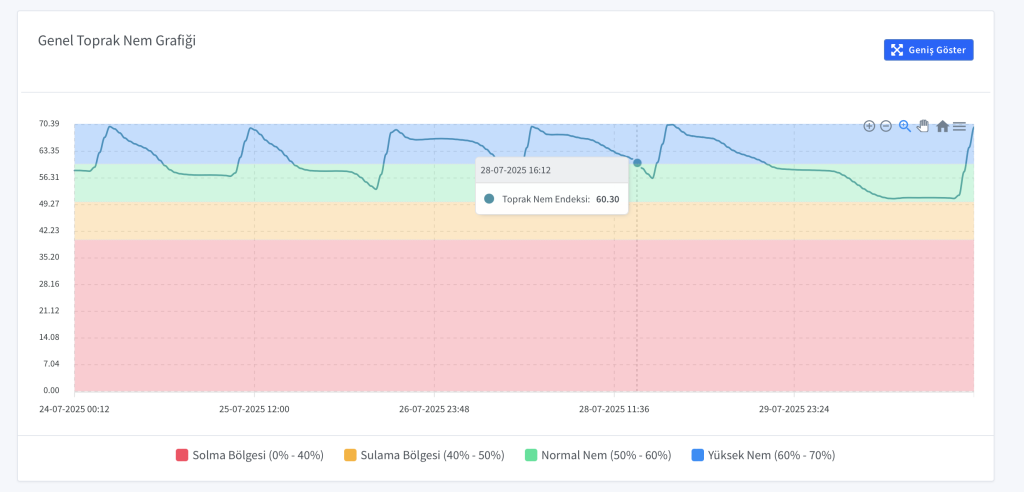Click the chart zoom in icon

(869, 126)
